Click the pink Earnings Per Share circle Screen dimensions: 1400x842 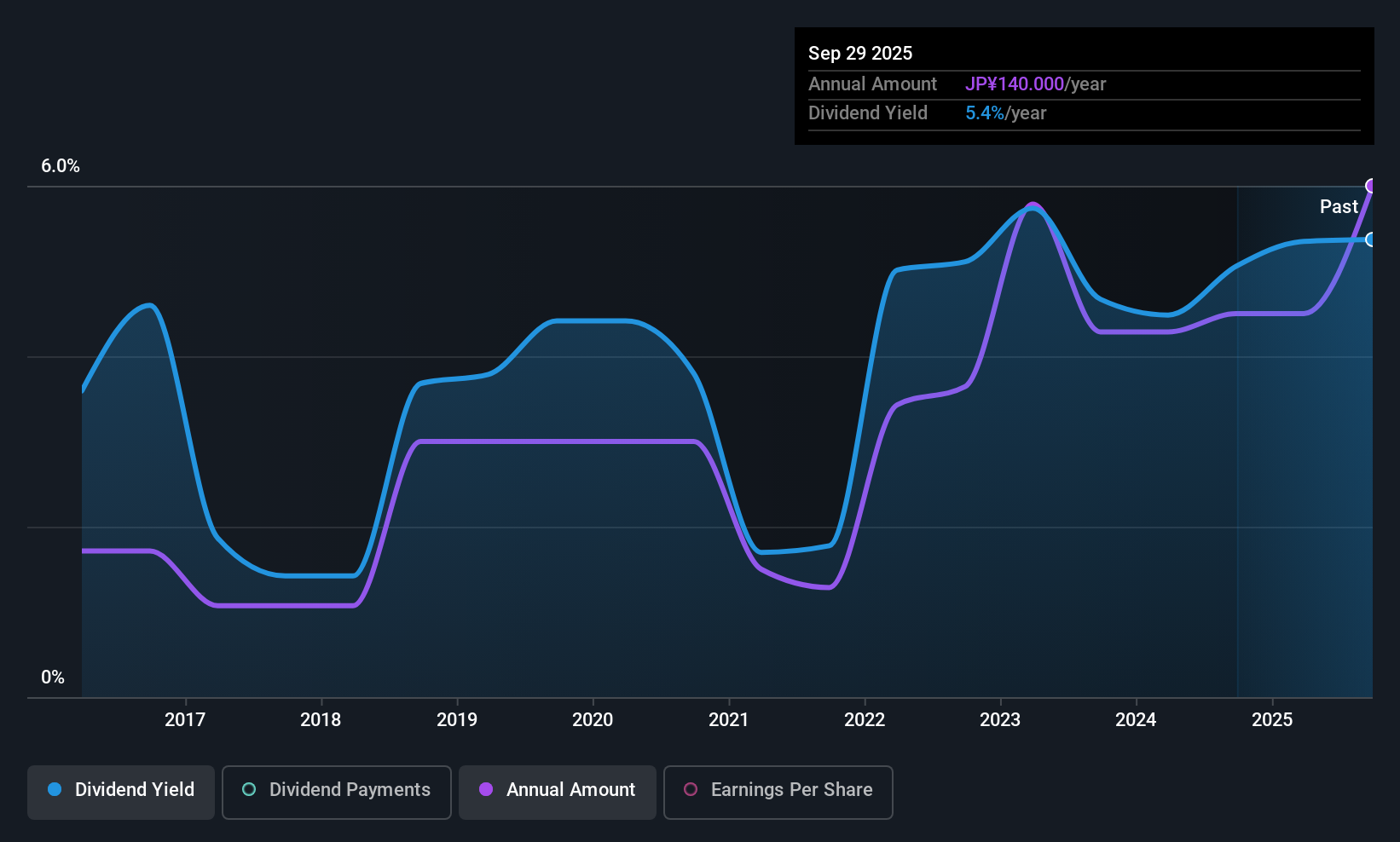pos(691,790)
